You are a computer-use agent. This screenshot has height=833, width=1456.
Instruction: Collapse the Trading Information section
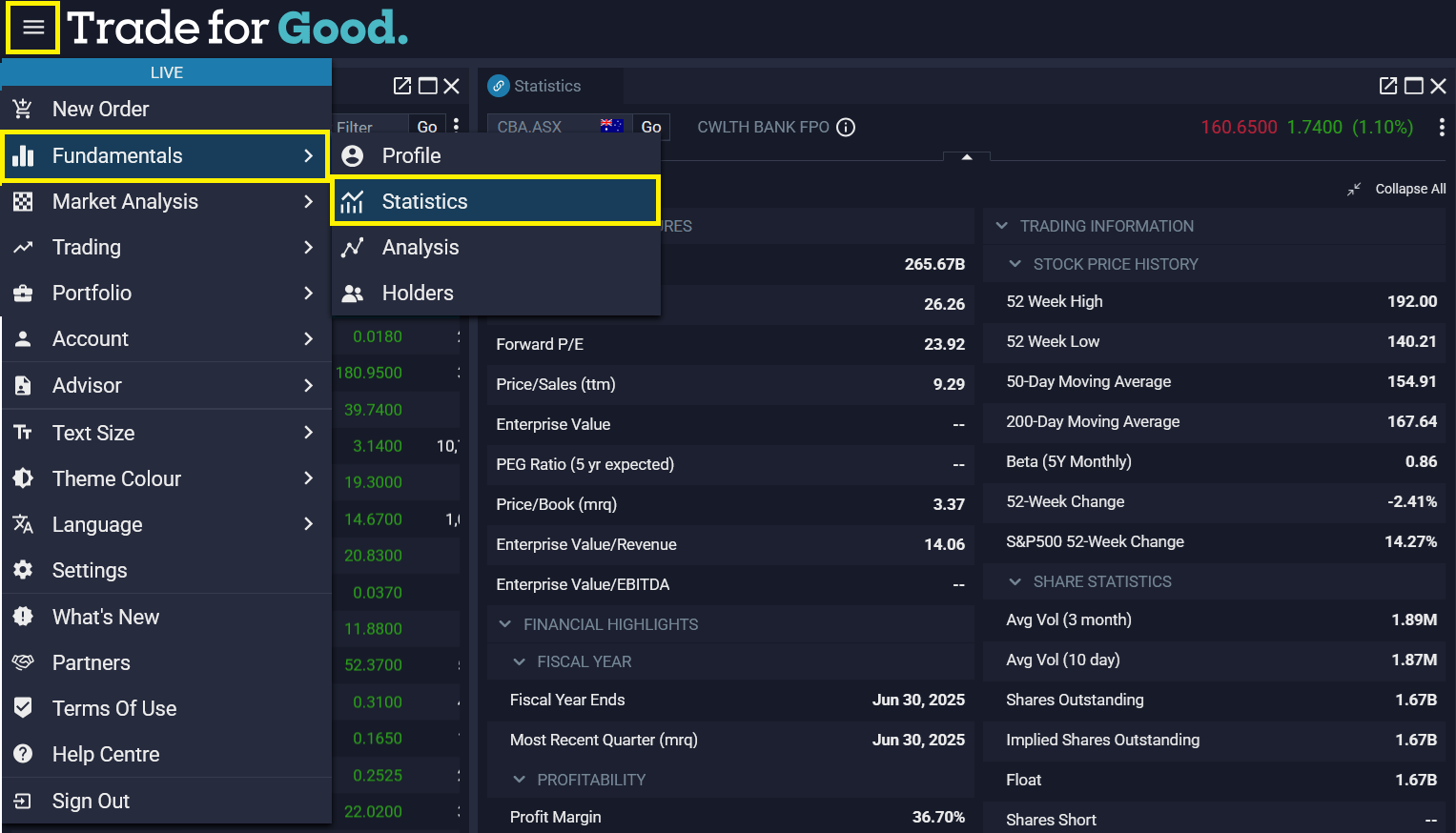click(1001, 226)
